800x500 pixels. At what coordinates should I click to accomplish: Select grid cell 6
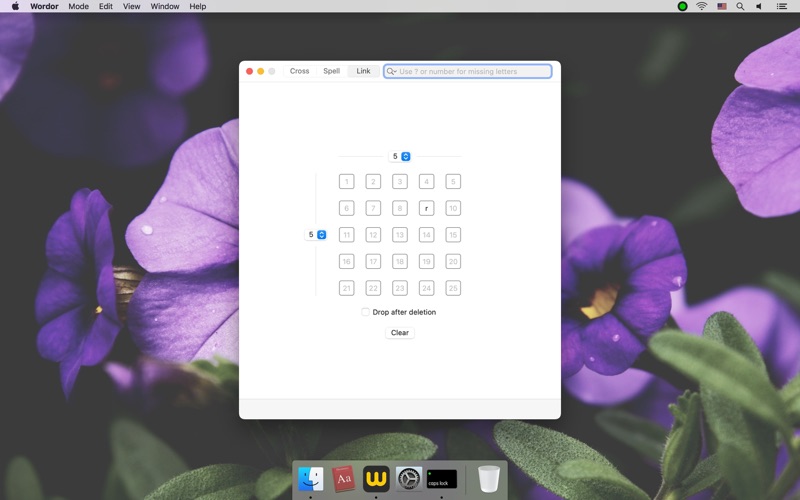[346, 208]
